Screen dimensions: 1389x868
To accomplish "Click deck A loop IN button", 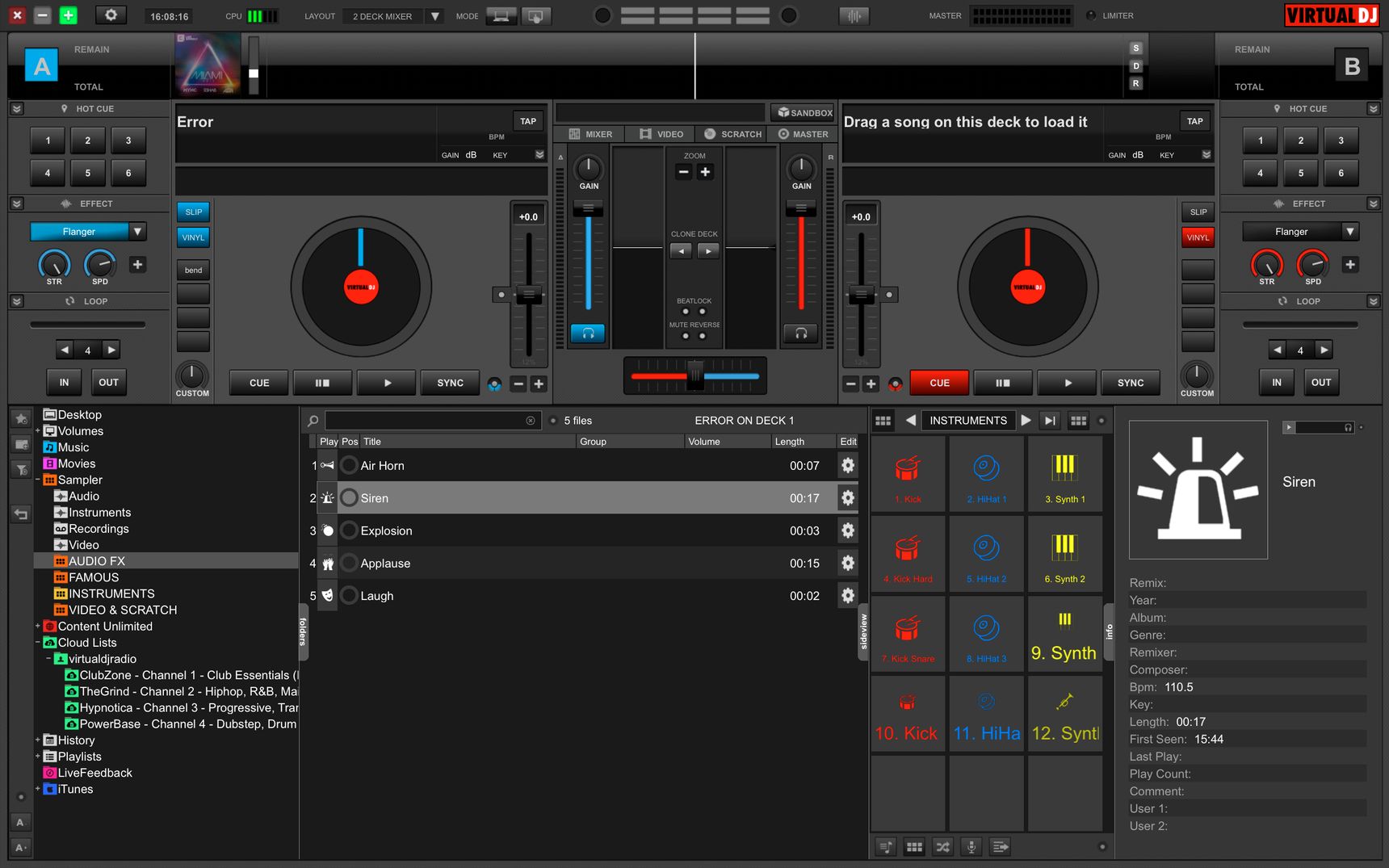I will 64,383.
